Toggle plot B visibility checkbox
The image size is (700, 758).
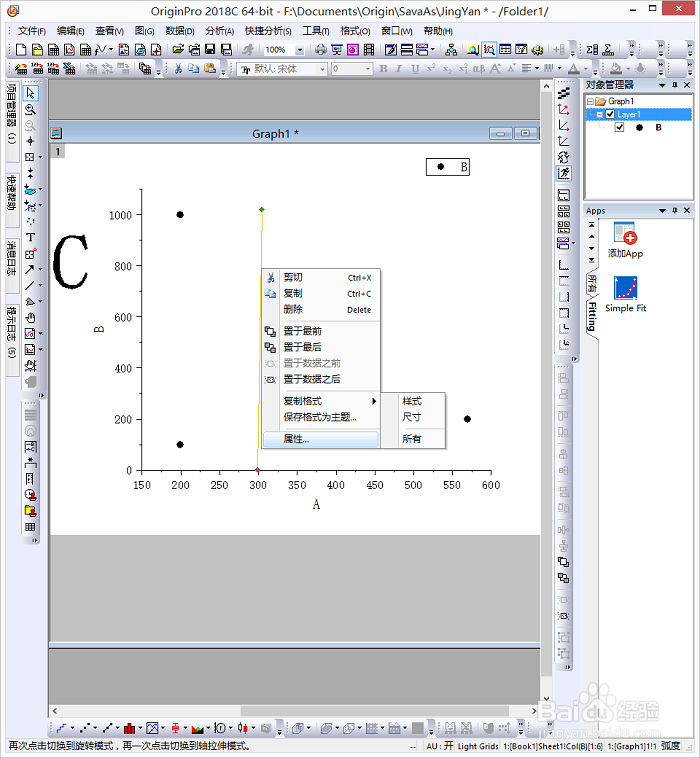619,128
